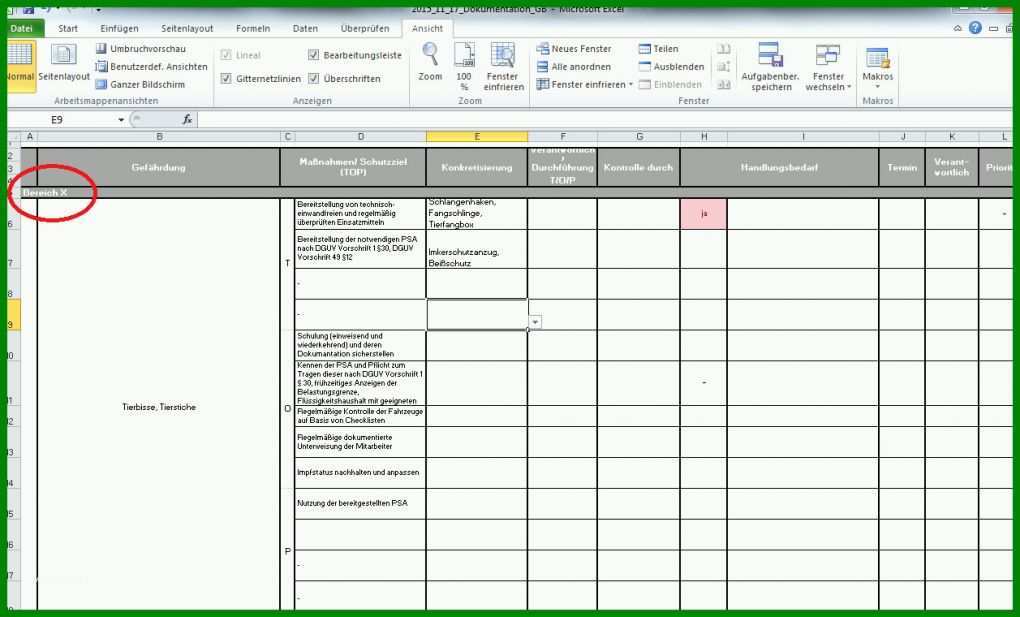Select cell "Imkerschutzanzug, Beißschutz"
Viewport: 1020px width, 617px height.
477,249
